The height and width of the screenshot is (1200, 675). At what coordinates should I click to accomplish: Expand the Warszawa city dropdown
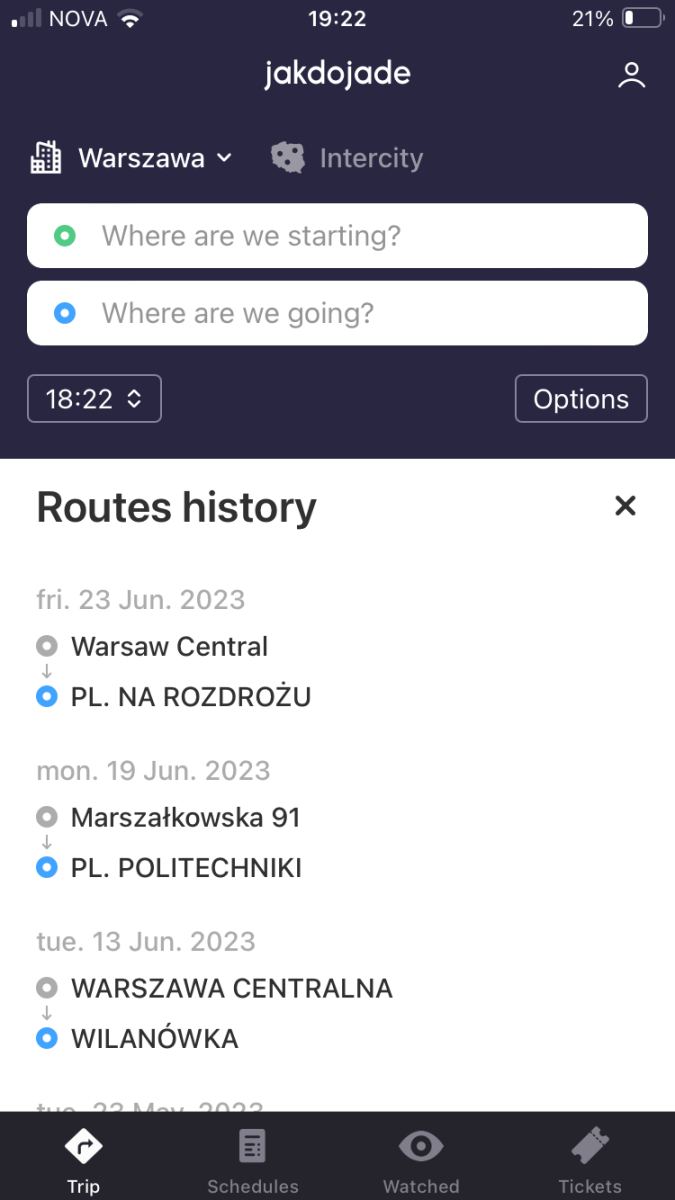pyautogui.click(x=155, y=158)
